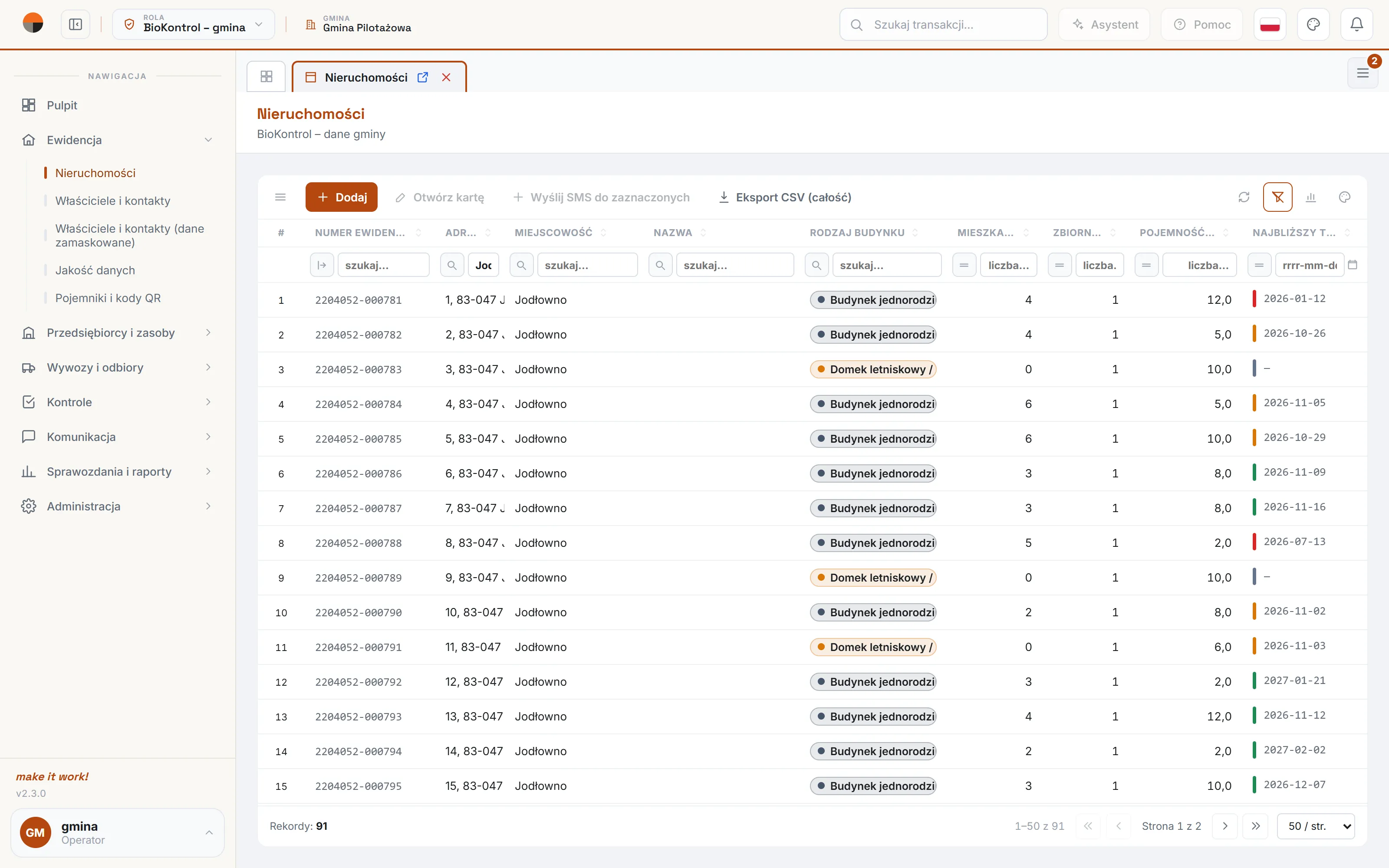1389x868 pixels.
Task: Clear filters using the funnel icon
Action: 1277,197
